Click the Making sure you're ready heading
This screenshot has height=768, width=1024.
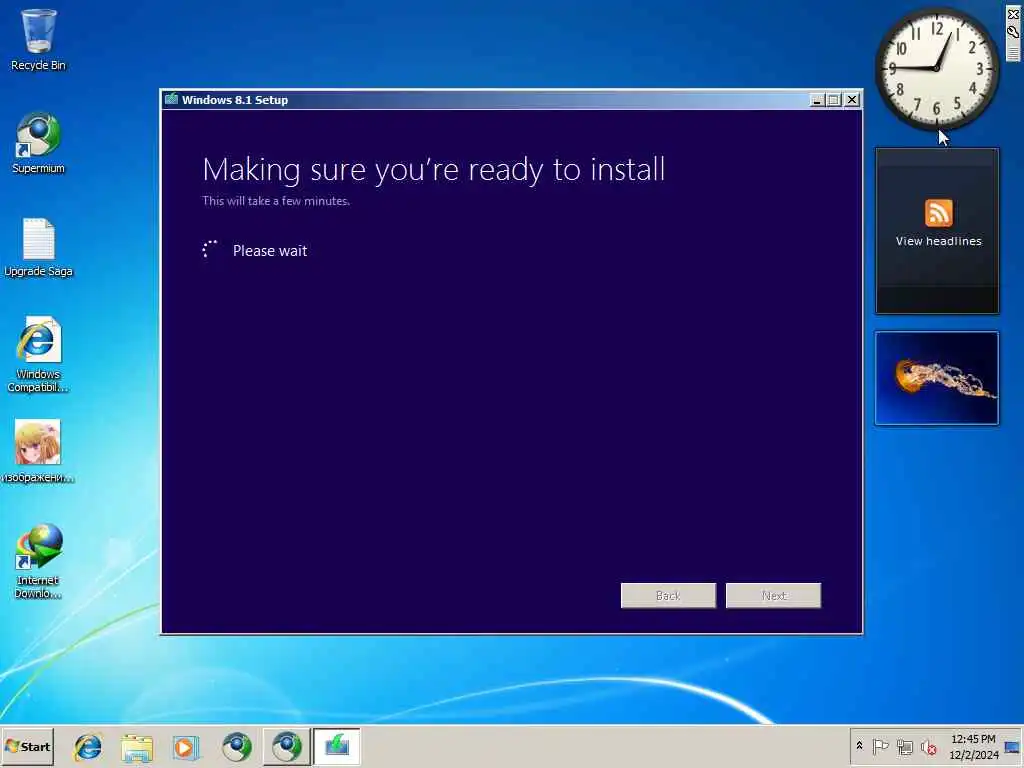pyautogui.click(x=434, y=170)
